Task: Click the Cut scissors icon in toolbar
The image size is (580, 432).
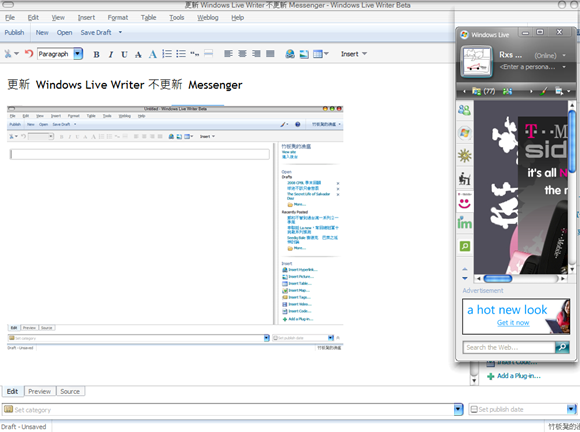Action: coord(7,54)
